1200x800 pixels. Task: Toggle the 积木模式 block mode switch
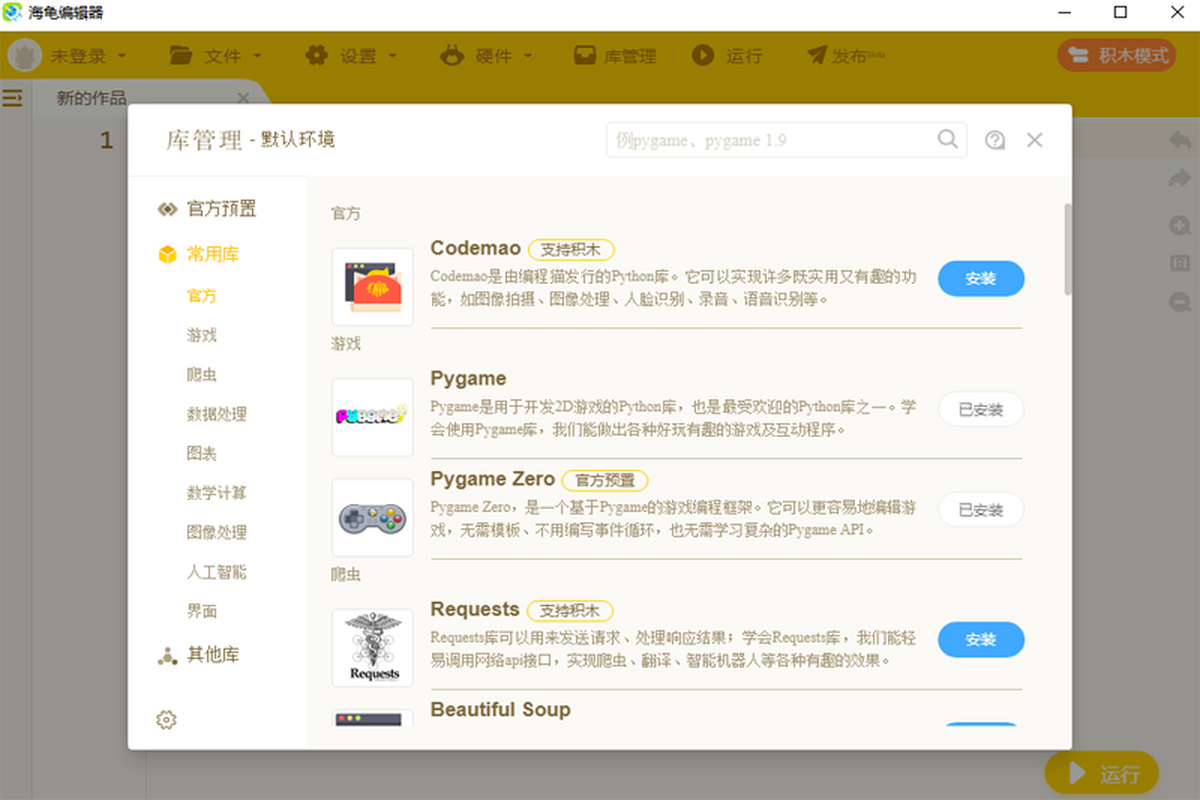tap(1117, 55)
